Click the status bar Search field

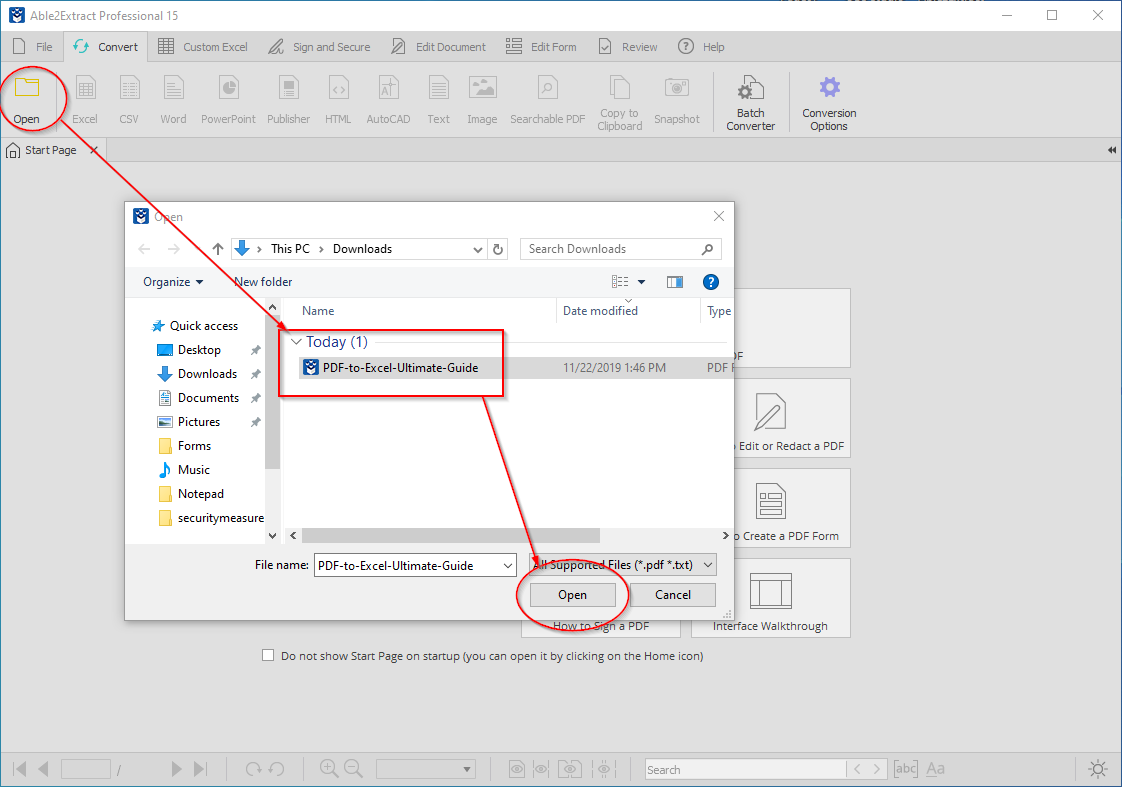tap(745, 769)
